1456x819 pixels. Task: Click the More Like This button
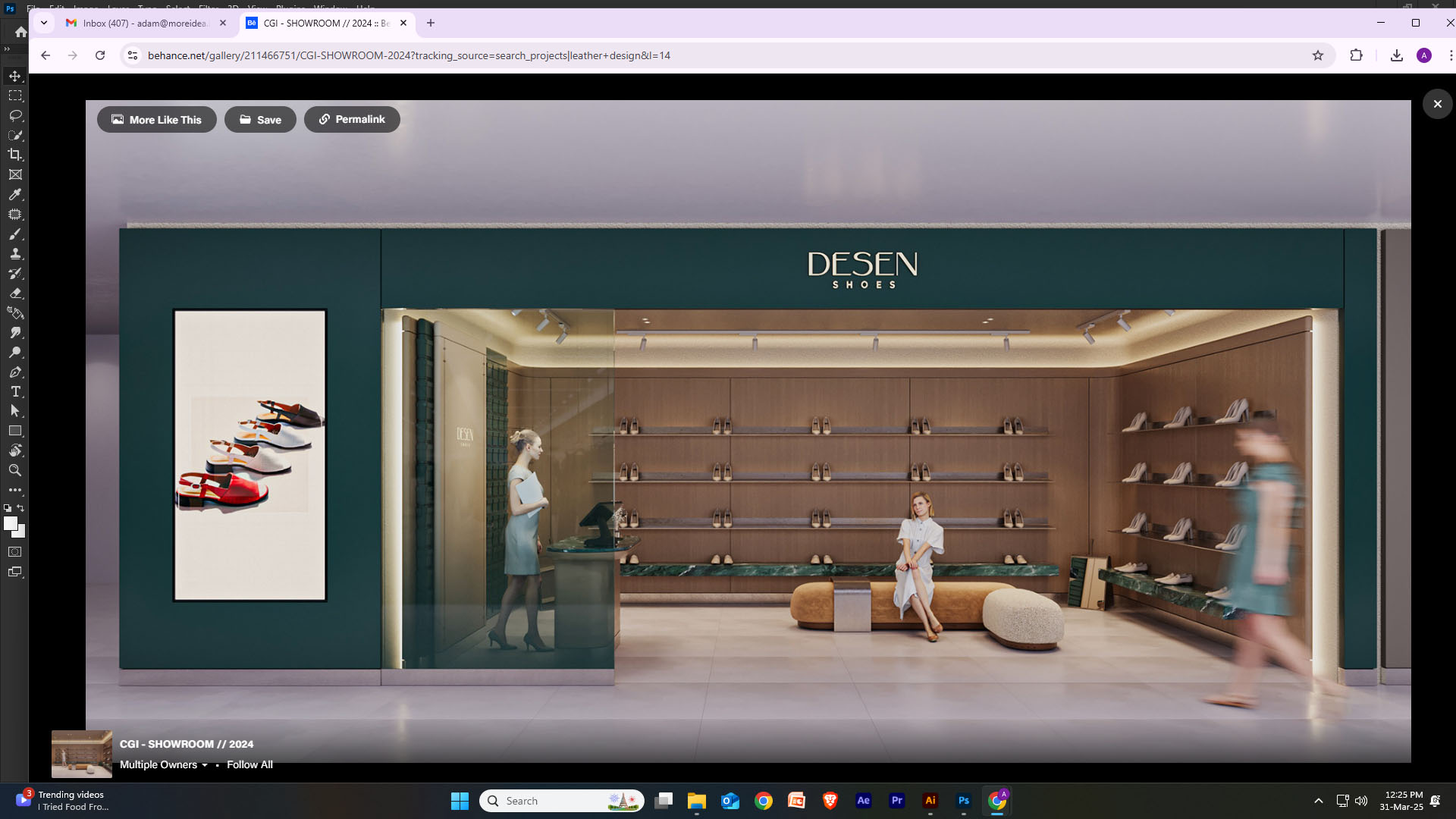pos(157,120)
